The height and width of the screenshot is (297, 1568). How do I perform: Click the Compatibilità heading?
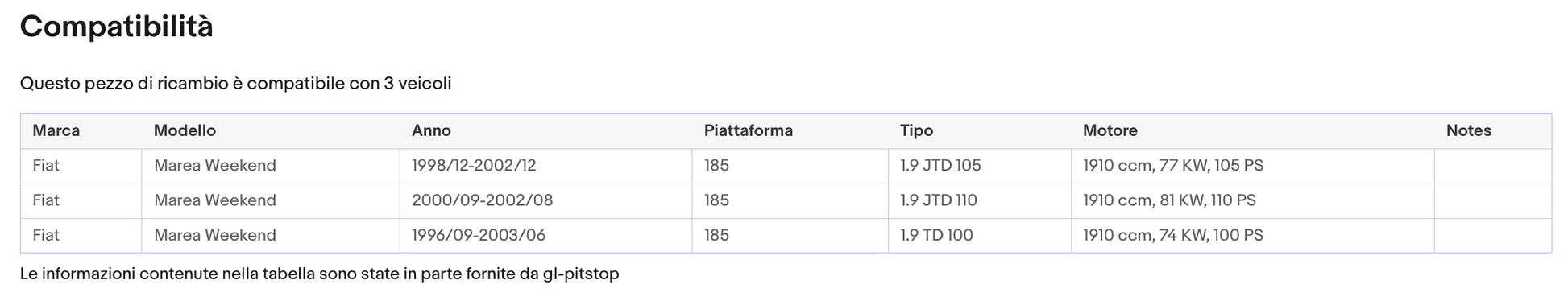click(117, 27)
